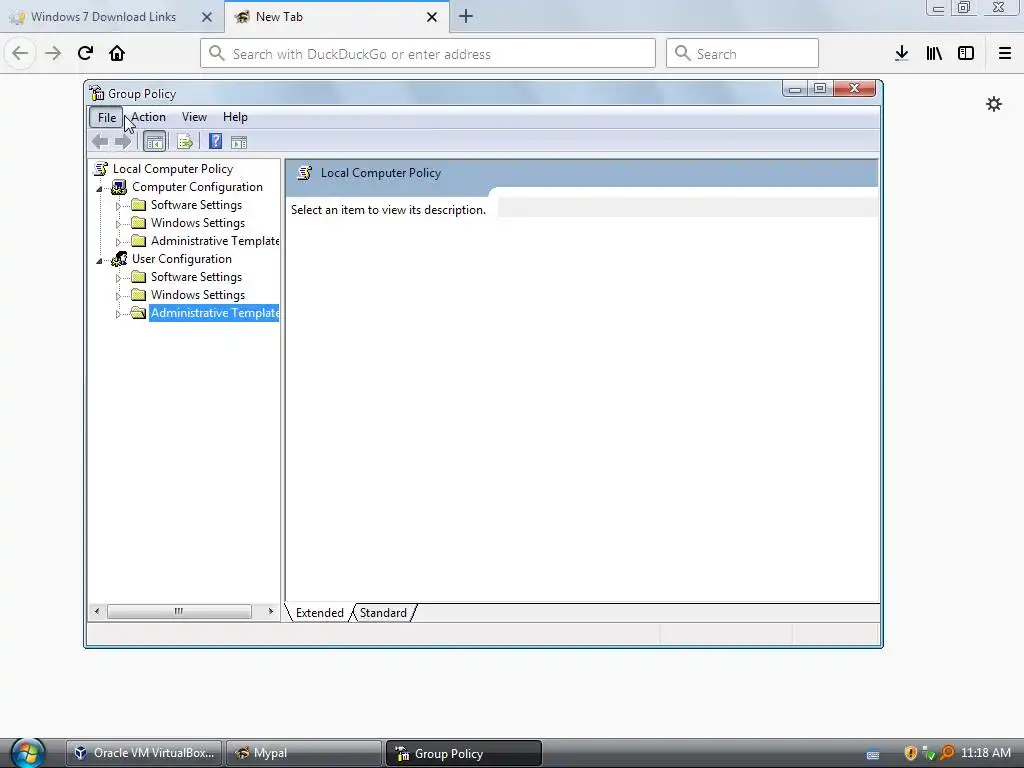This screenshot has height=768, width=1024.
Task: Collapse the User Configuration node
Action: (x=100, y=261)
